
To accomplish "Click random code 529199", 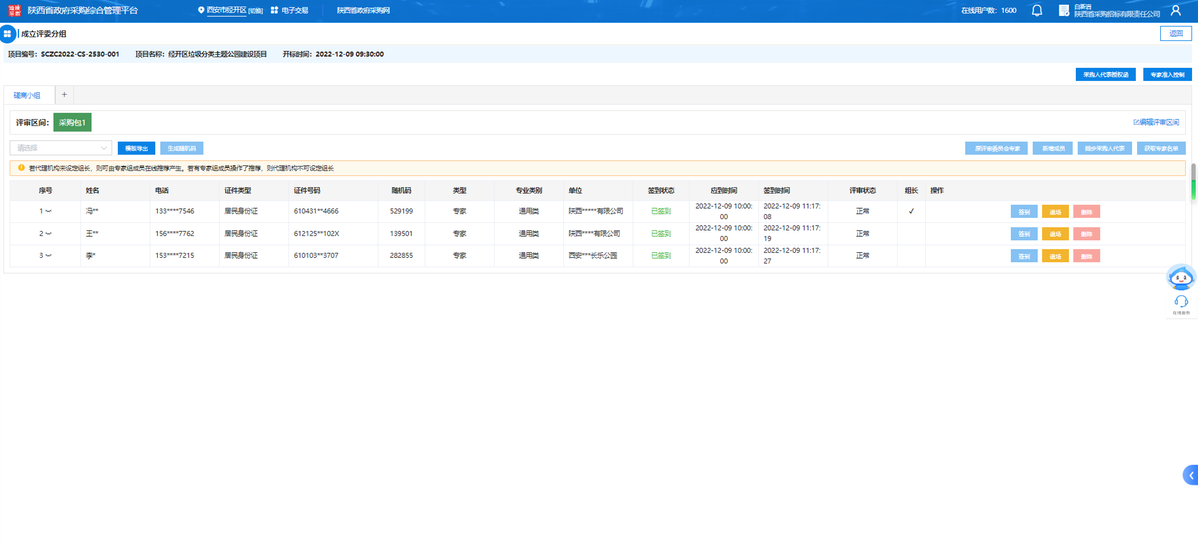I will 401,211.
